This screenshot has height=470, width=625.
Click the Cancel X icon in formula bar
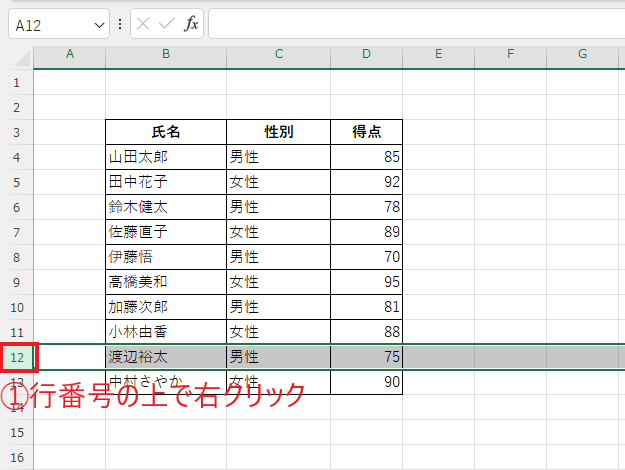[x=143, y=24]
